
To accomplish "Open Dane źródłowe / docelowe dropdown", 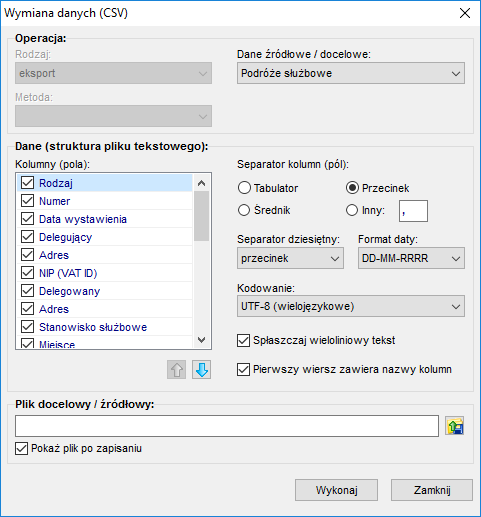I will [x=351, y=73].
